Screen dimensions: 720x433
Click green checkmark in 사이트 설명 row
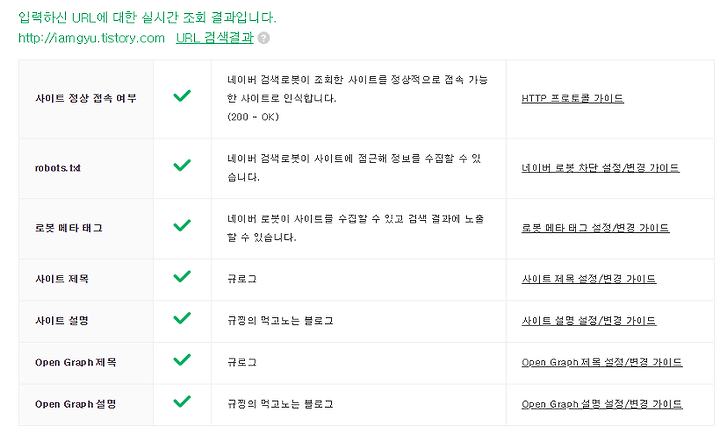[182, 318]
